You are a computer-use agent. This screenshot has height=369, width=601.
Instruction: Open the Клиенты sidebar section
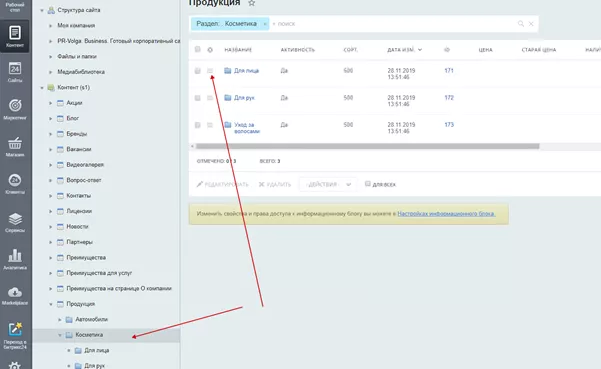15,184
